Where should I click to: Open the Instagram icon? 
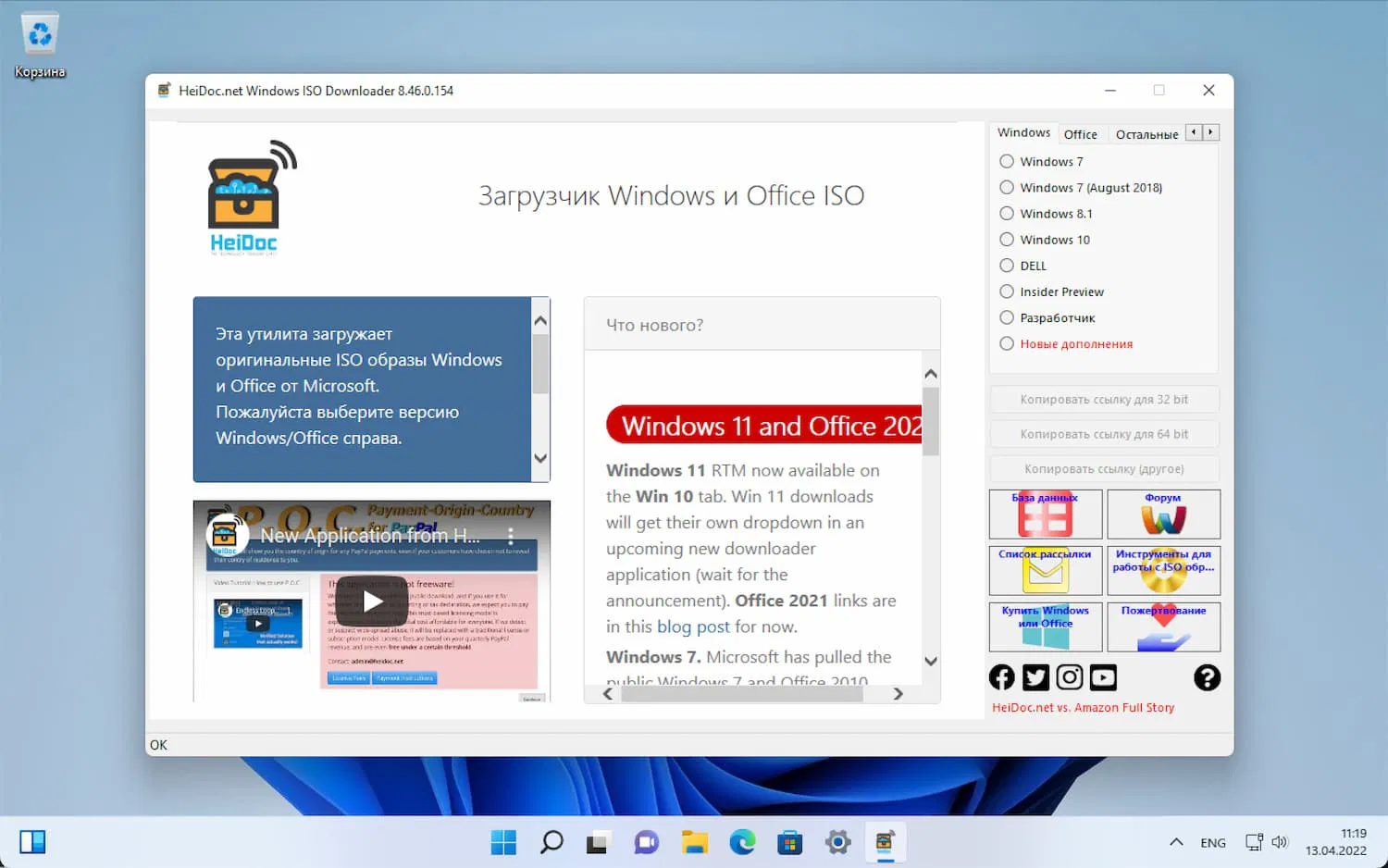coord(1070,677)
